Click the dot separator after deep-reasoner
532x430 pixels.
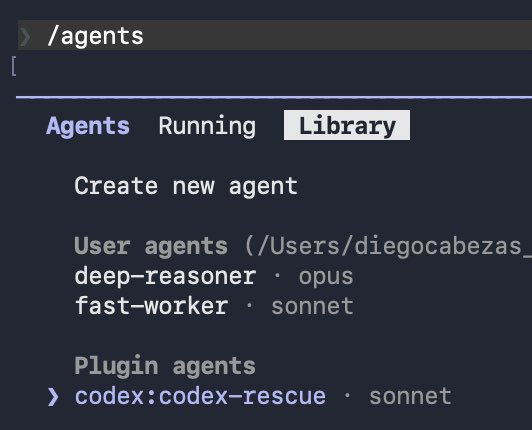click(277, 276)
